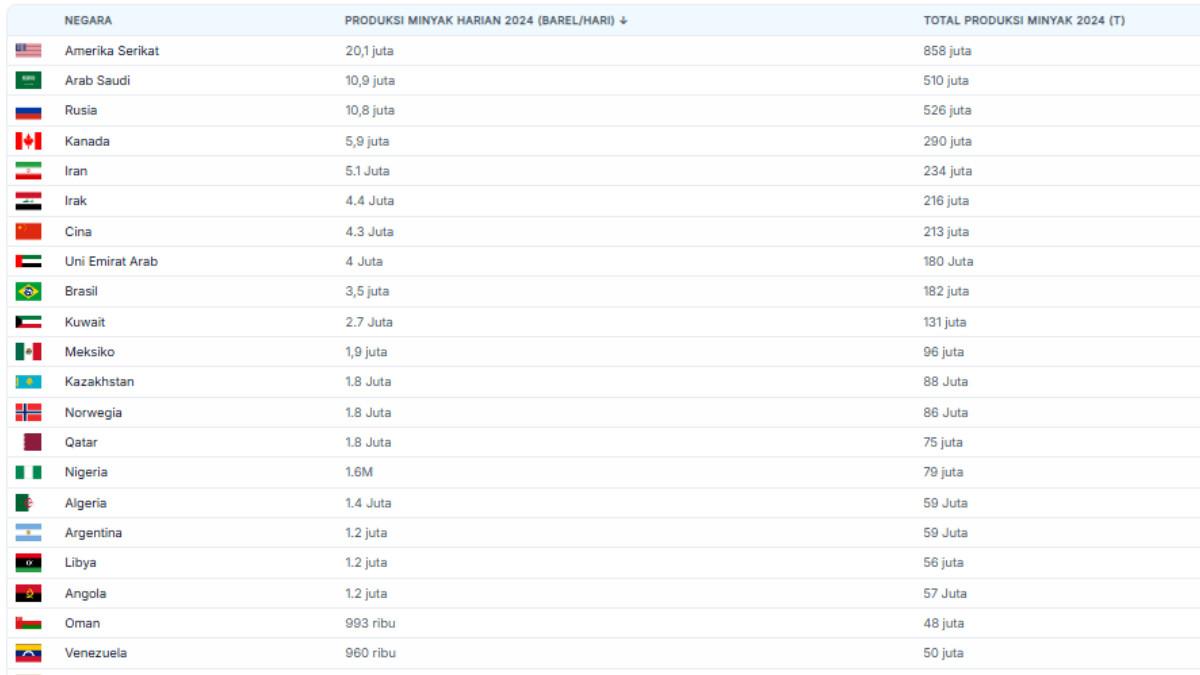Select the Brazil flag icon
The image size is (1200, 675).
coord(28,291)
